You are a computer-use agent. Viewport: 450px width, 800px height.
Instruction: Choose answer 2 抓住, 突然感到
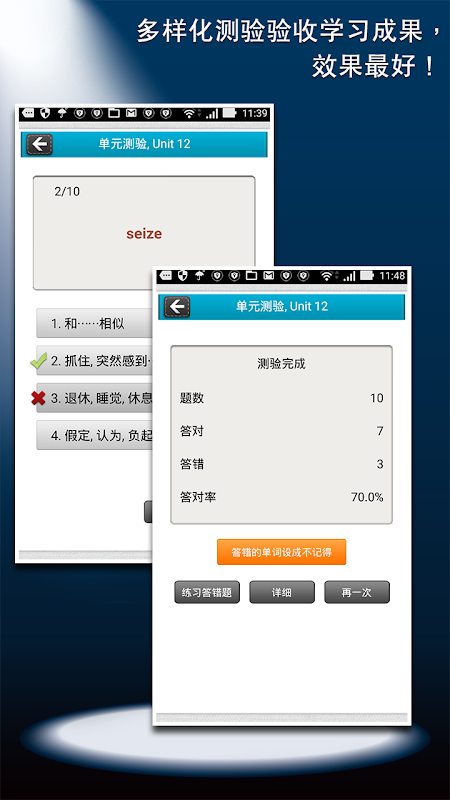[94, 361]
